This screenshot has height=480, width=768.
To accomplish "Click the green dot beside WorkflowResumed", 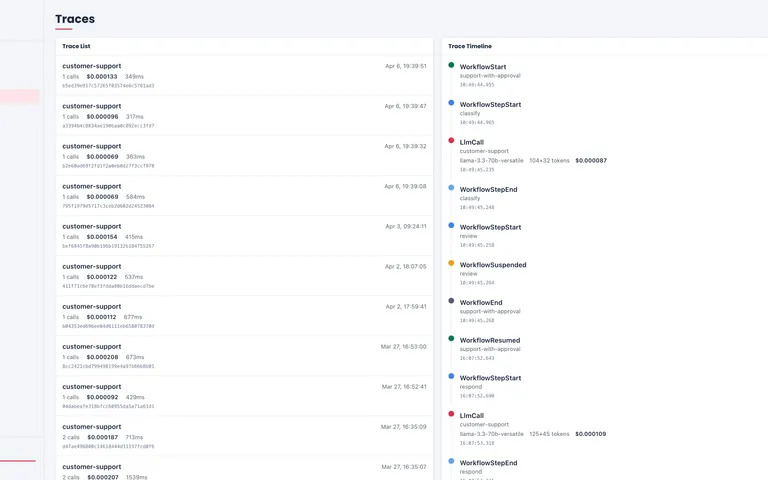I will (x=451, y=338).
